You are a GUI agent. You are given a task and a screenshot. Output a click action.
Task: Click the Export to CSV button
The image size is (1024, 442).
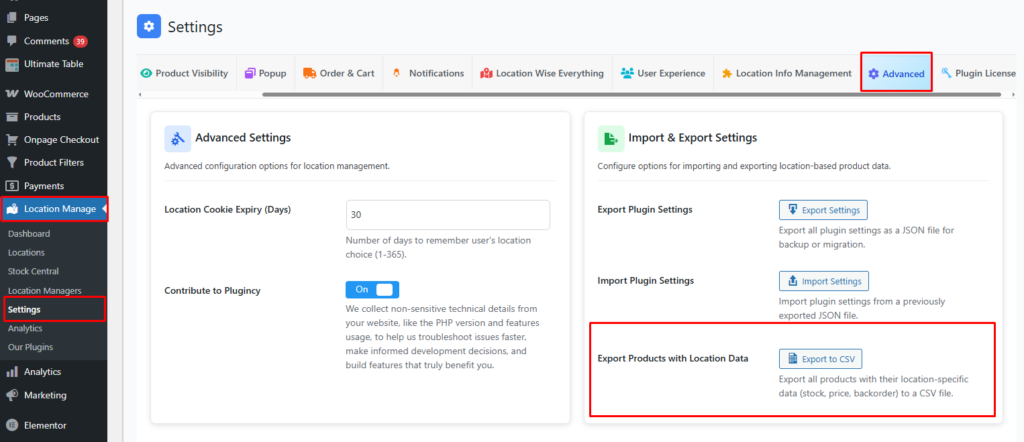(820, 358)
